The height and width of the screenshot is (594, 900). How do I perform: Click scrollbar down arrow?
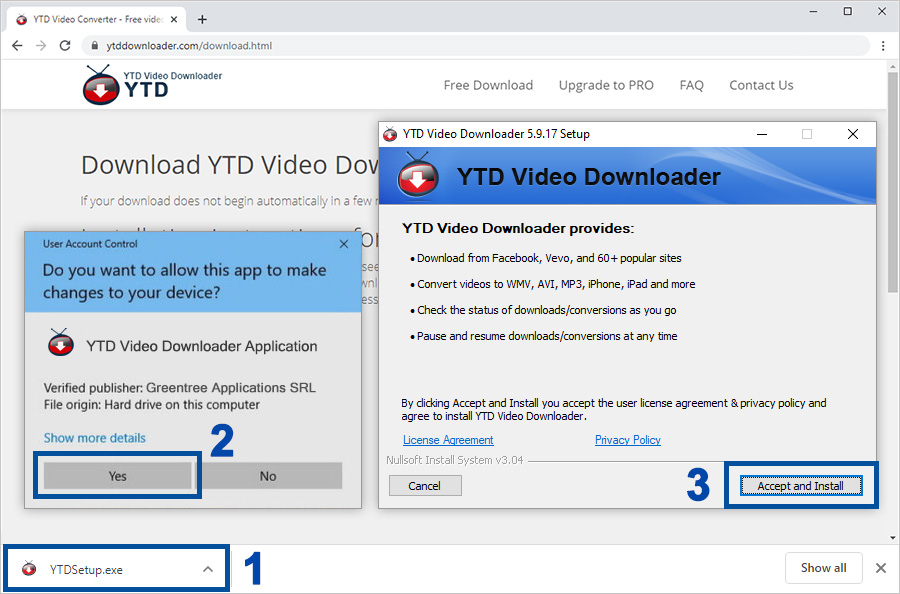tap(893, 538)
